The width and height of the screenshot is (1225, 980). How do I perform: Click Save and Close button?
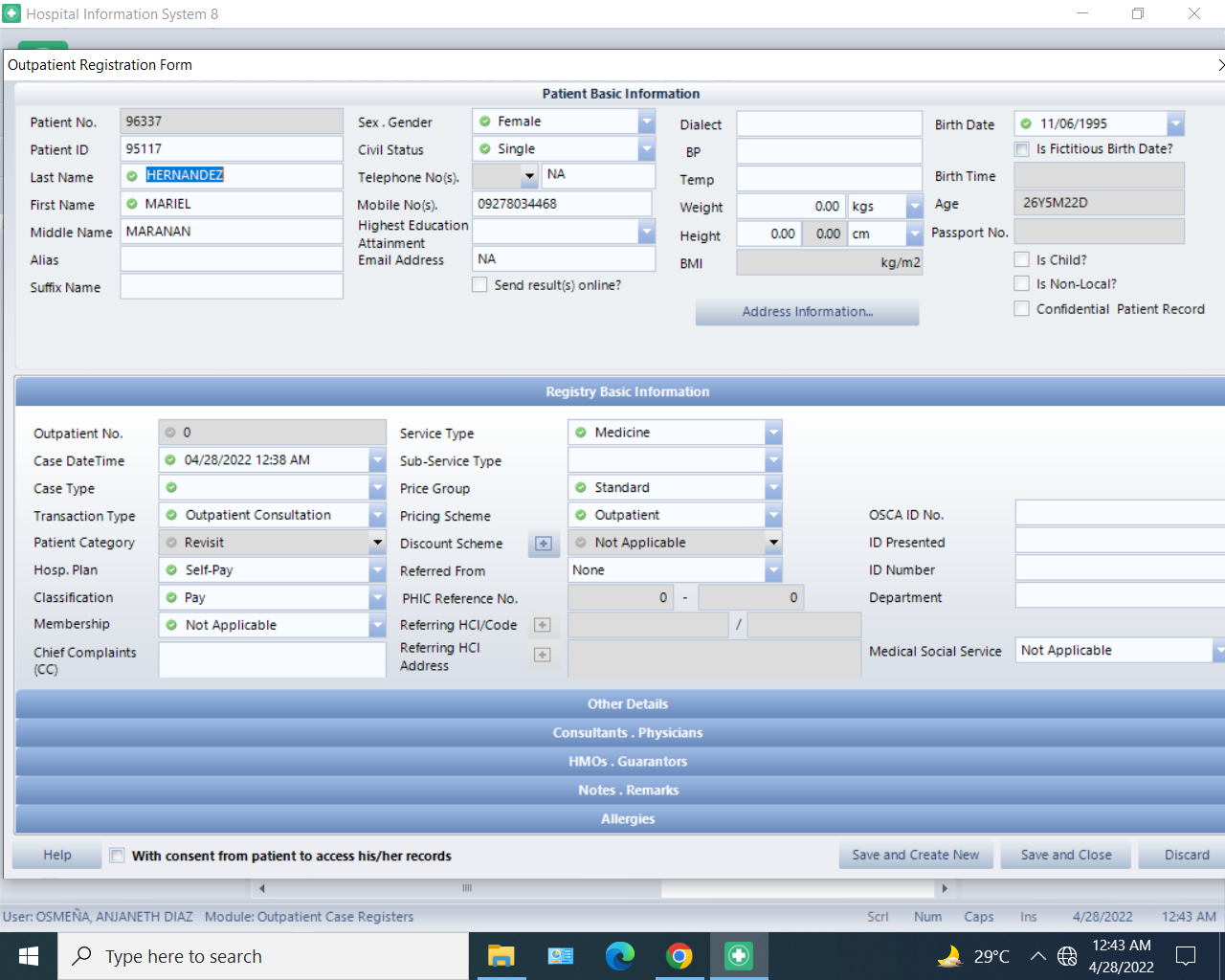pos(1066,856)
